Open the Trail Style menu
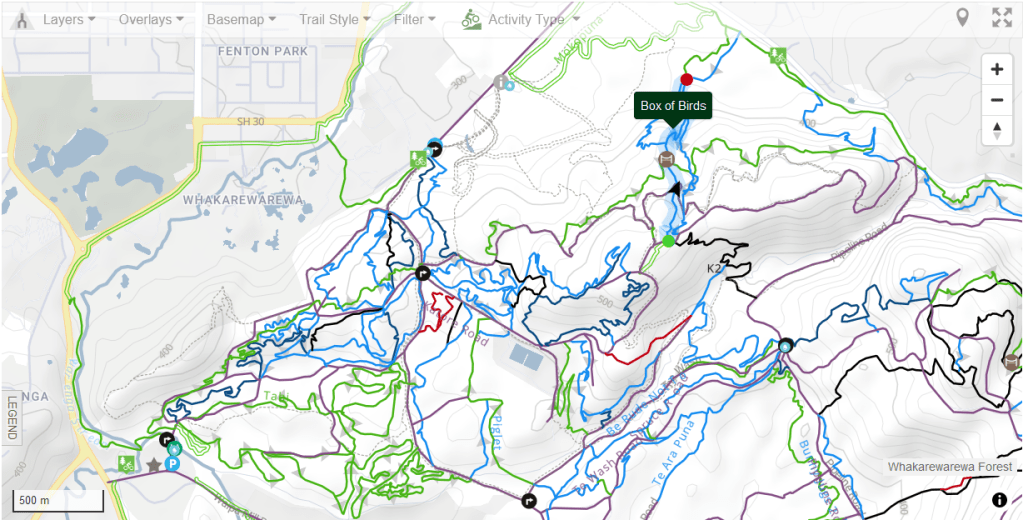The image size is (1023, 520). point(335,20)
